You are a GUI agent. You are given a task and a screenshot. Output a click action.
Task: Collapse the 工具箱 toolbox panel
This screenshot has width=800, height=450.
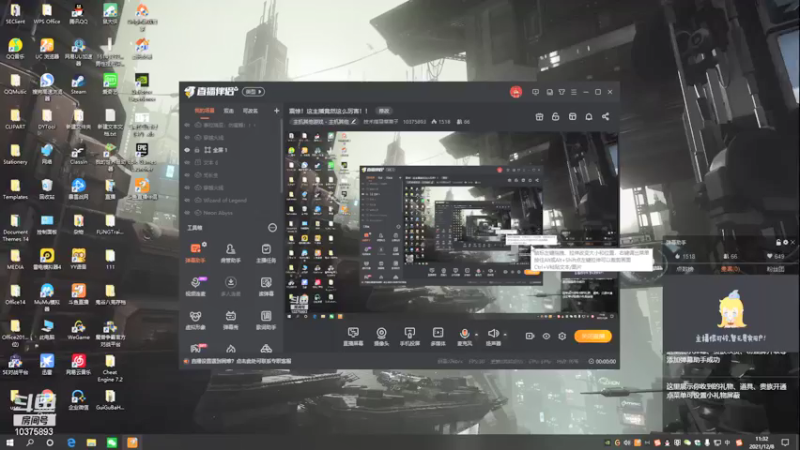coord(272,228)
